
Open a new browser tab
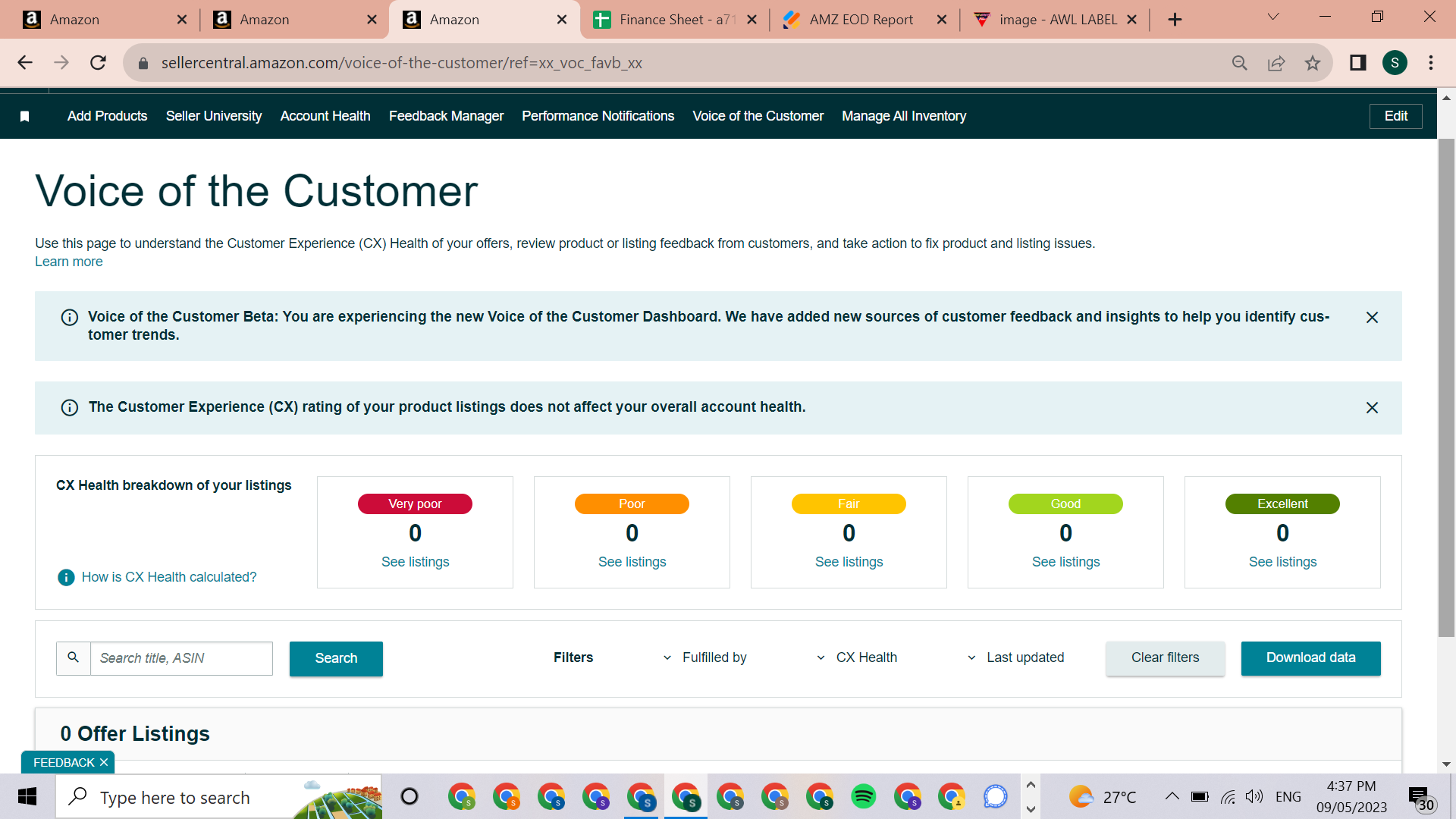(x=1175, y=20)
